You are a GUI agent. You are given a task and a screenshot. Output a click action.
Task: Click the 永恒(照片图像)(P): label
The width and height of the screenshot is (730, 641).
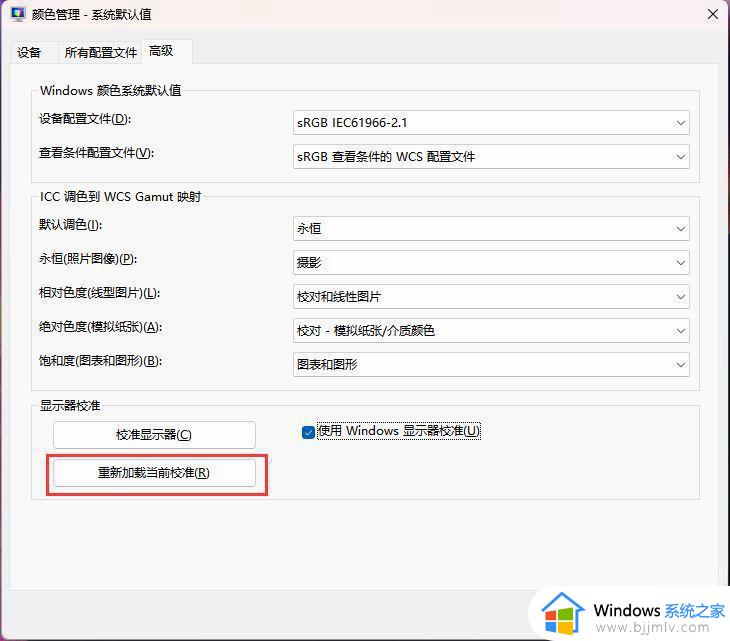coord(88,259)
